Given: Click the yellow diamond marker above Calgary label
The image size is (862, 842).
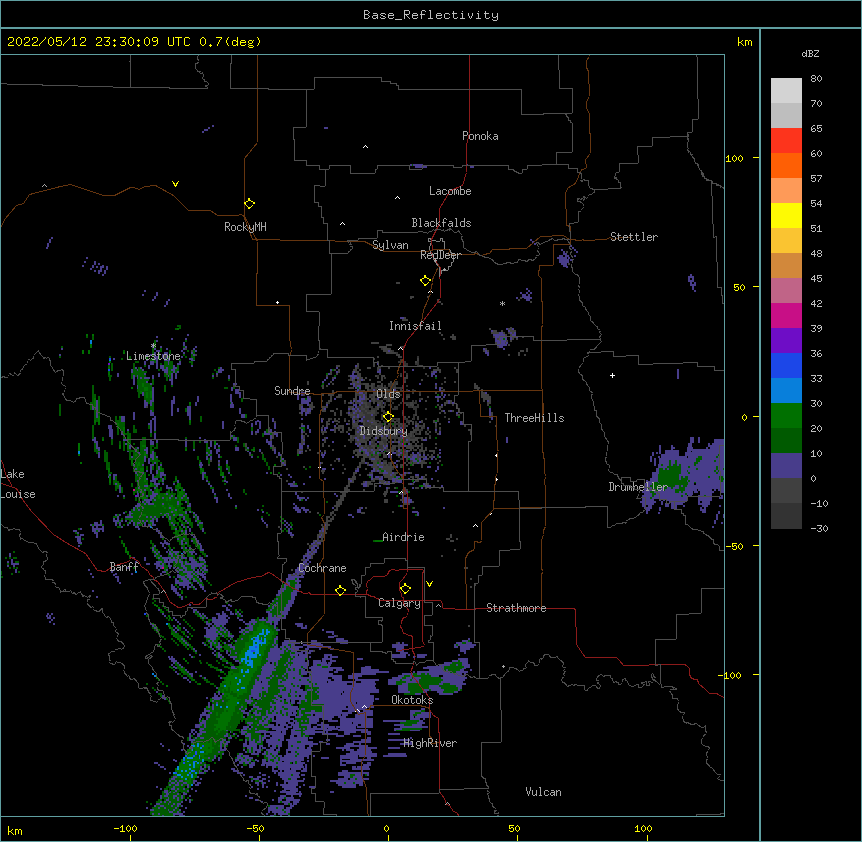Looking at the screenshot, I should tap(405, 589).
